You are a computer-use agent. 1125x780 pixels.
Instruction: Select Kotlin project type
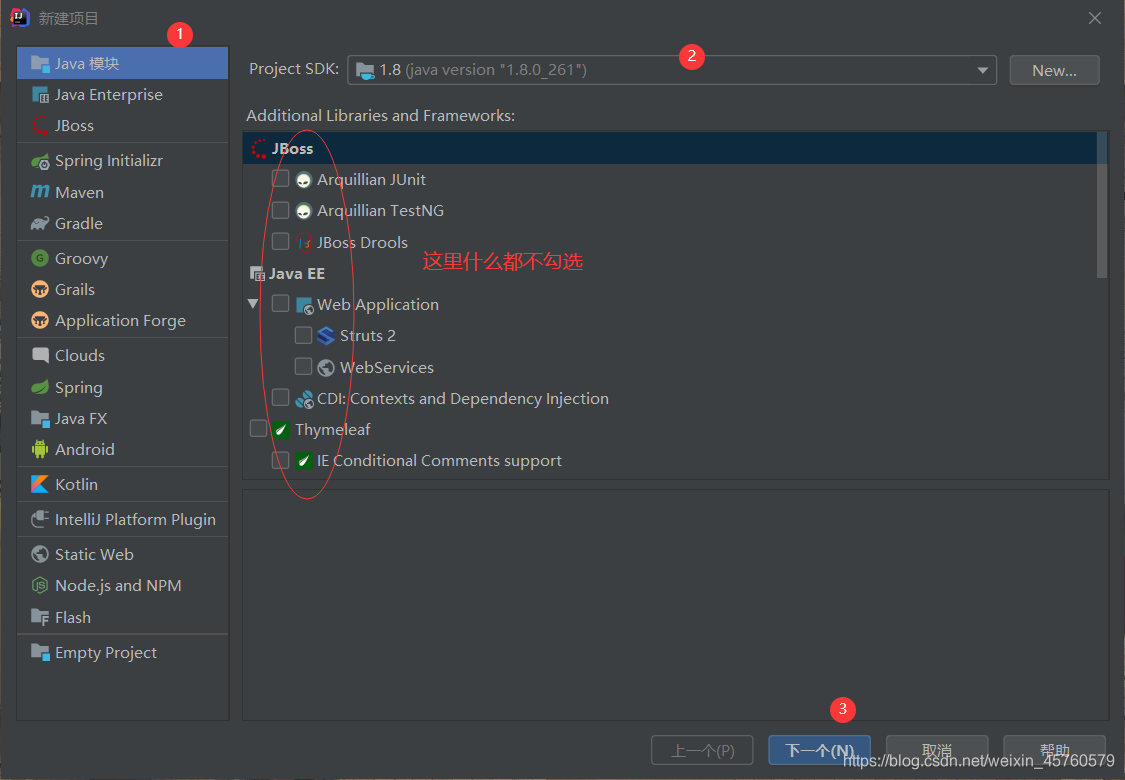pos(123,484)
